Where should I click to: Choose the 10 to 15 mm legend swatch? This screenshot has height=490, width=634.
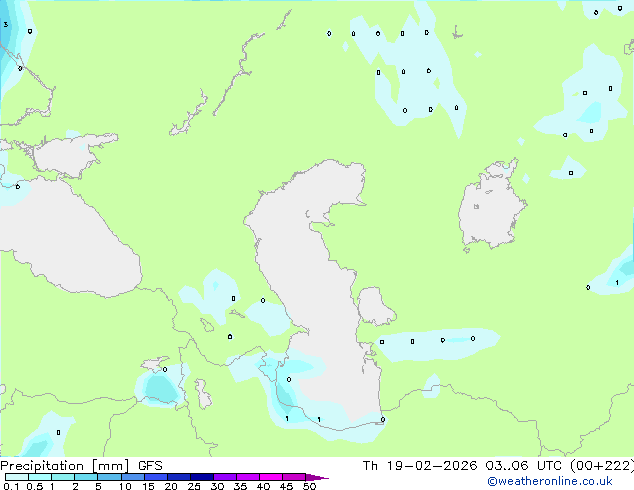(133, 477)
